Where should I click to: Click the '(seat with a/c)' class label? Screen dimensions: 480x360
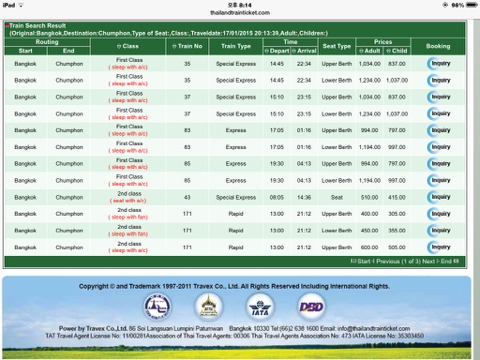click(128, 201)
